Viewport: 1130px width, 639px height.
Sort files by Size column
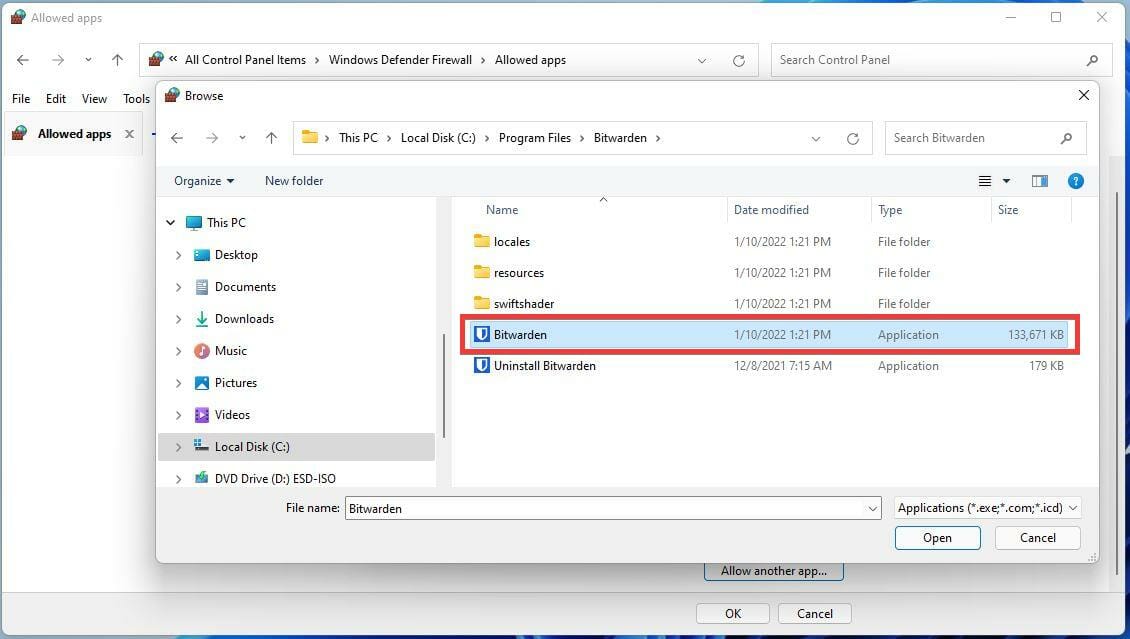(1007, 210)
